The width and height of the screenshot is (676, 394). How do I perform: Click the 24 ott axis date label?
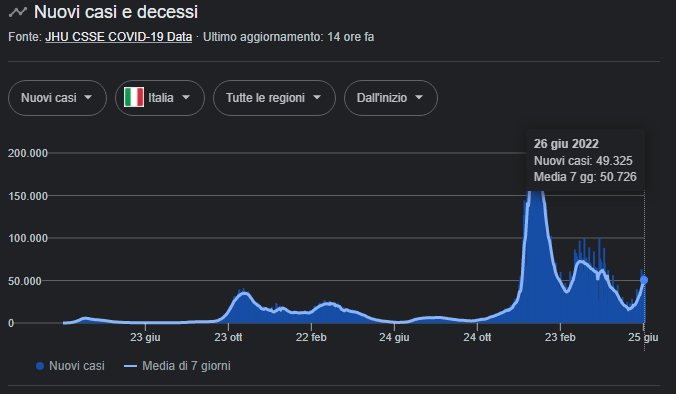pyautogui.click(x=477, y=337)
